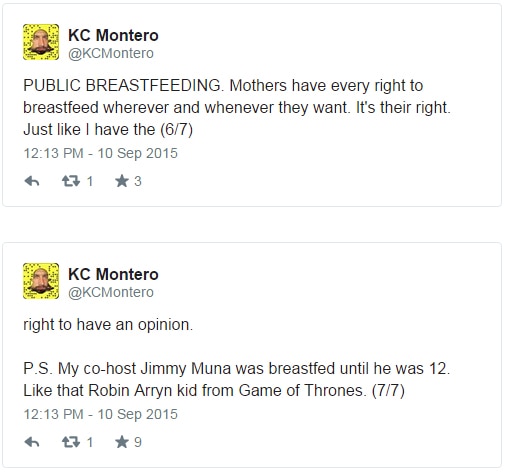This screenshot has width=505, height=472.
Task: Reply to the public breastfeeding (6/7) tweet
Action: click(x=32, y=181)
